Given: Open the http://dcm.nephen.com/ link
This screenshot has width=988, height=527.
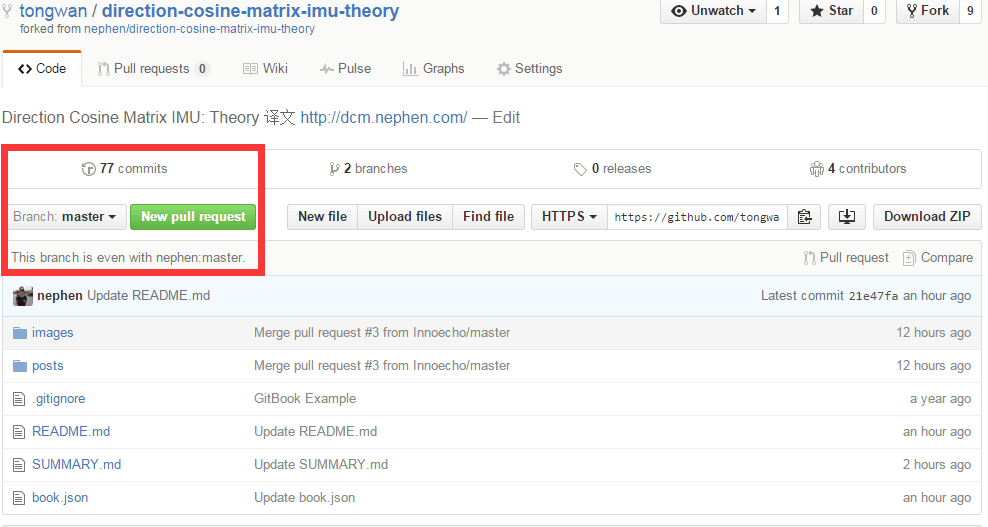Looking at the screenshot, I should tap(384, 118).
